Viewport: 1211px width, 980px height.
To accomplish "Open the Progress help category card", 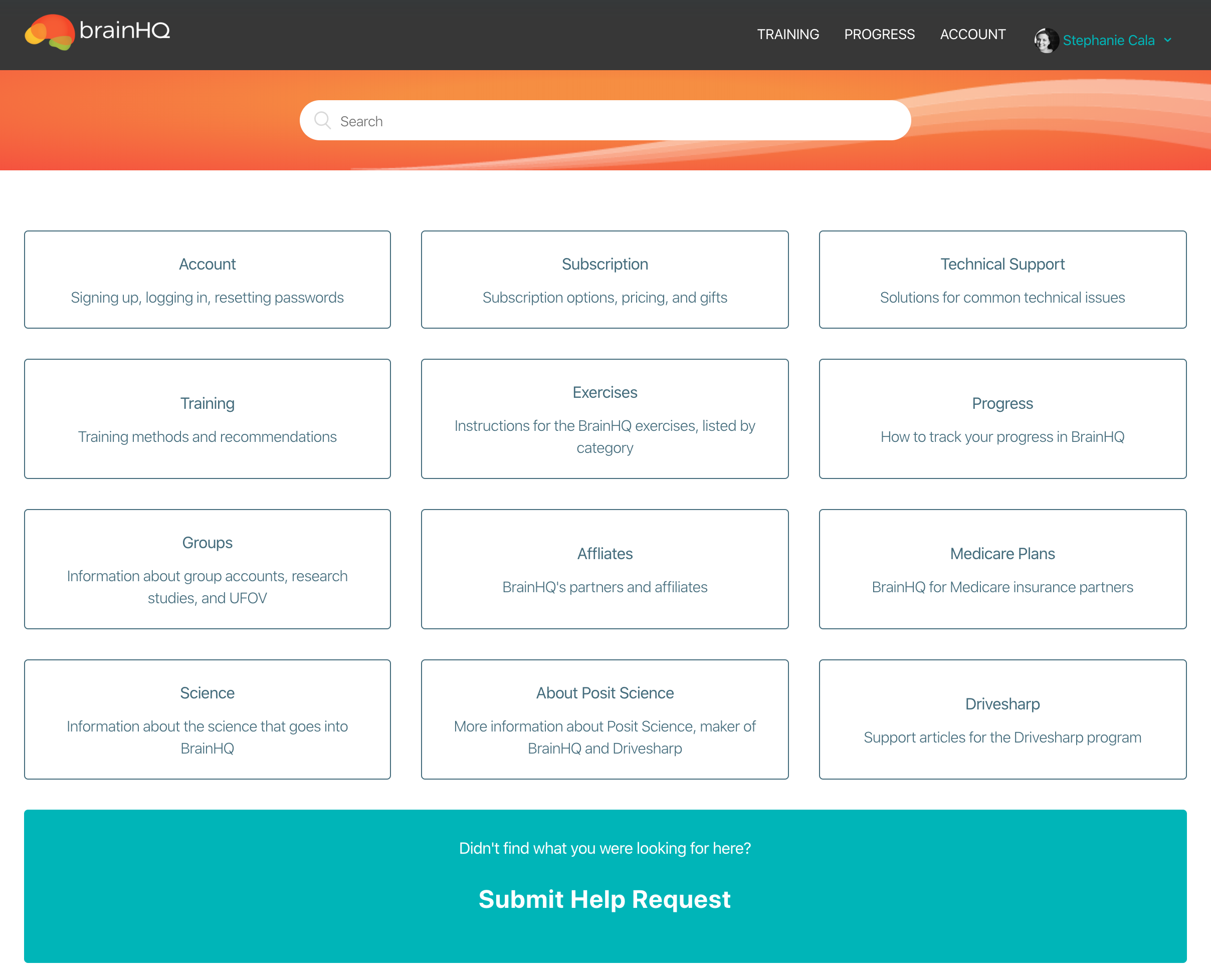I will point(1002,419).
